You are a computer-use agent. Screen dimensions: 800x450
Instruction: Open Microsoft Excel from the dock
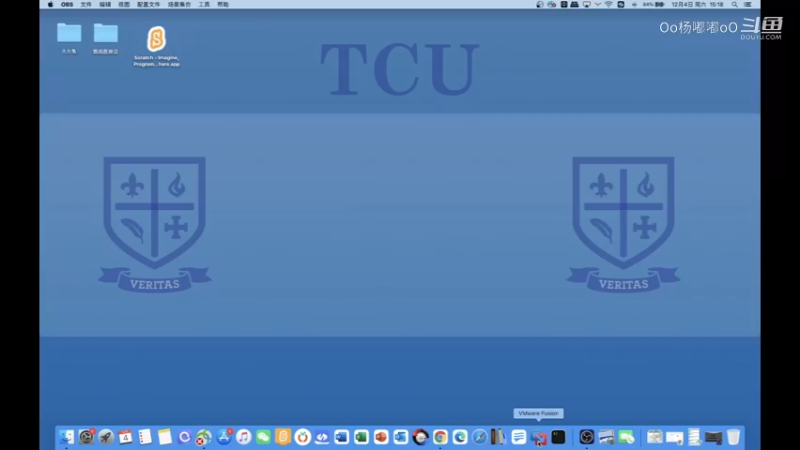click(x=361, y=437)
